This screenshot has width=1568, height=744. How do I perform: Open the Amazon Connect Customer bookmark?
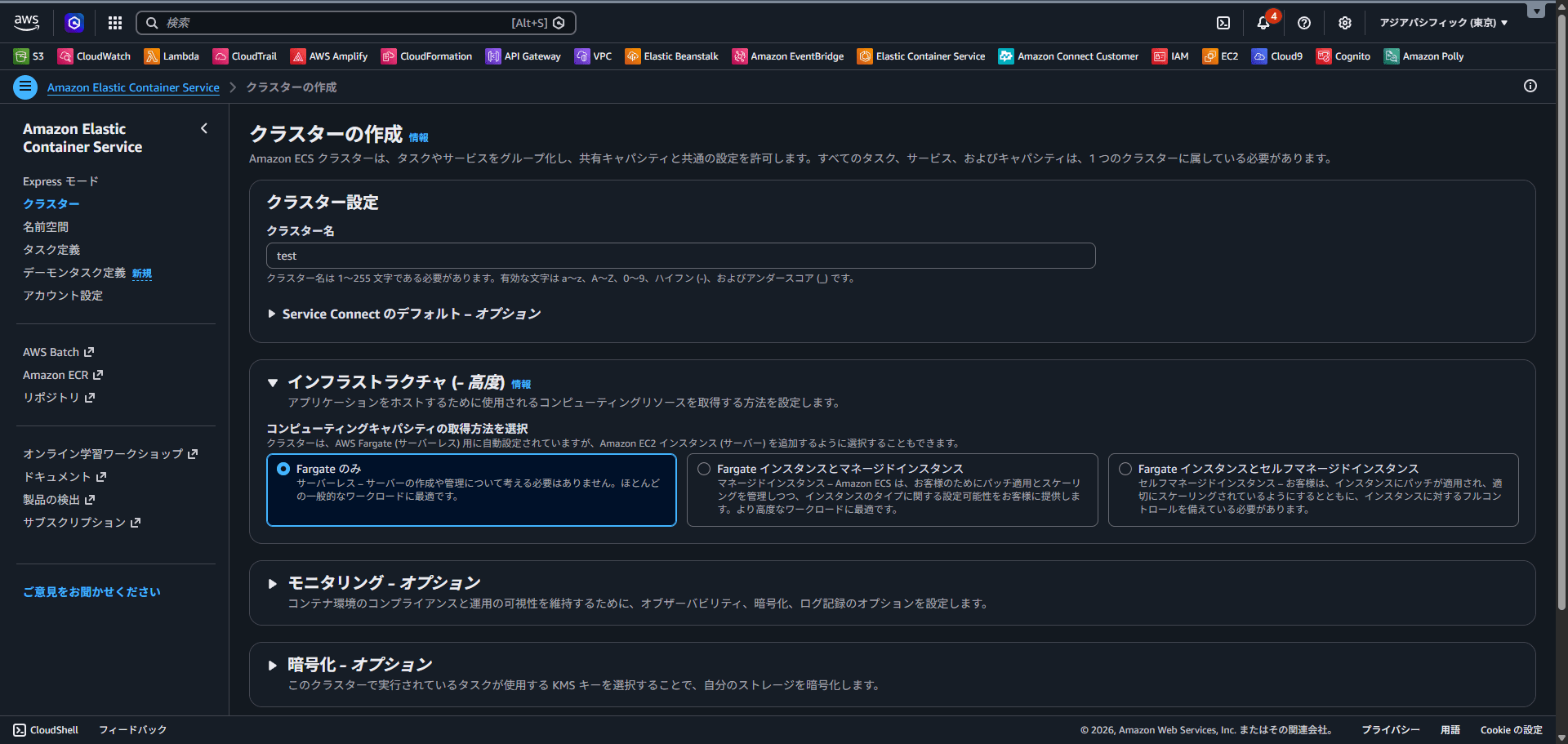tap(1068, 56)
